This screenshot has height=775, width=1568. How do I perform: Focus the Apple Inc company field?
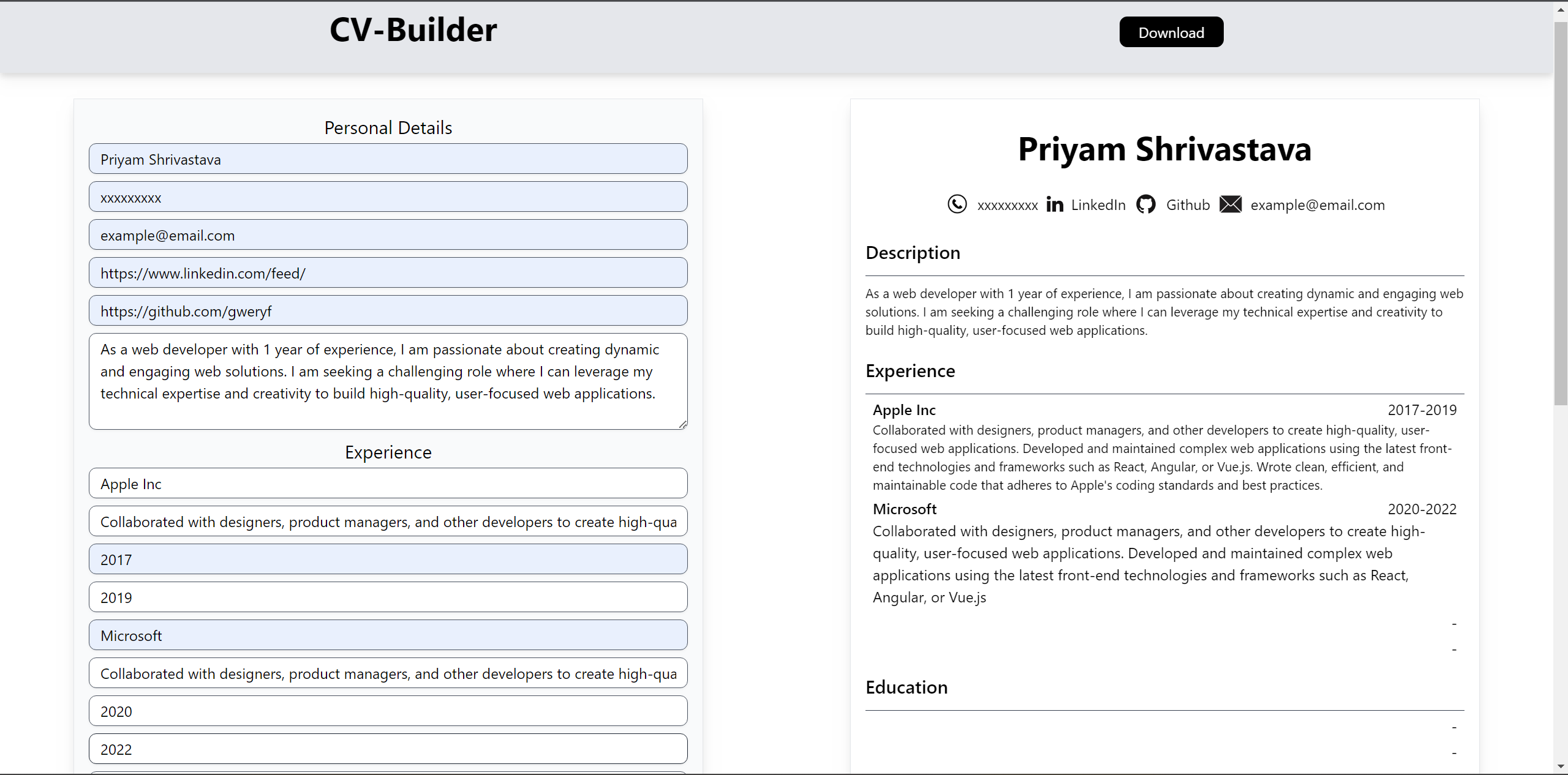(x=388, y=484)
